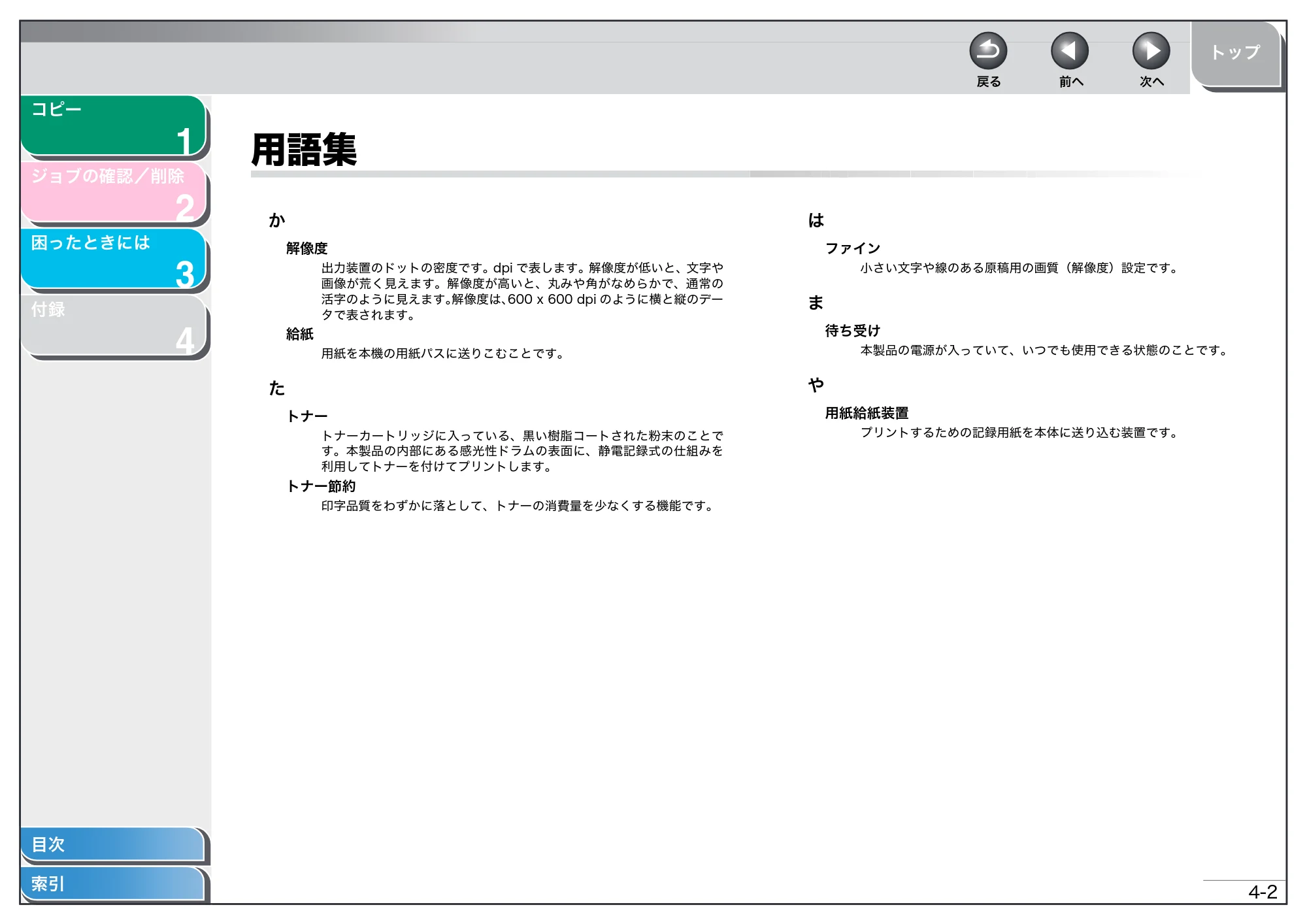Click the definition starting 小さい文字や線
The height and width of the screenshot is (924, 1307).
click(x=1020, y=268)
